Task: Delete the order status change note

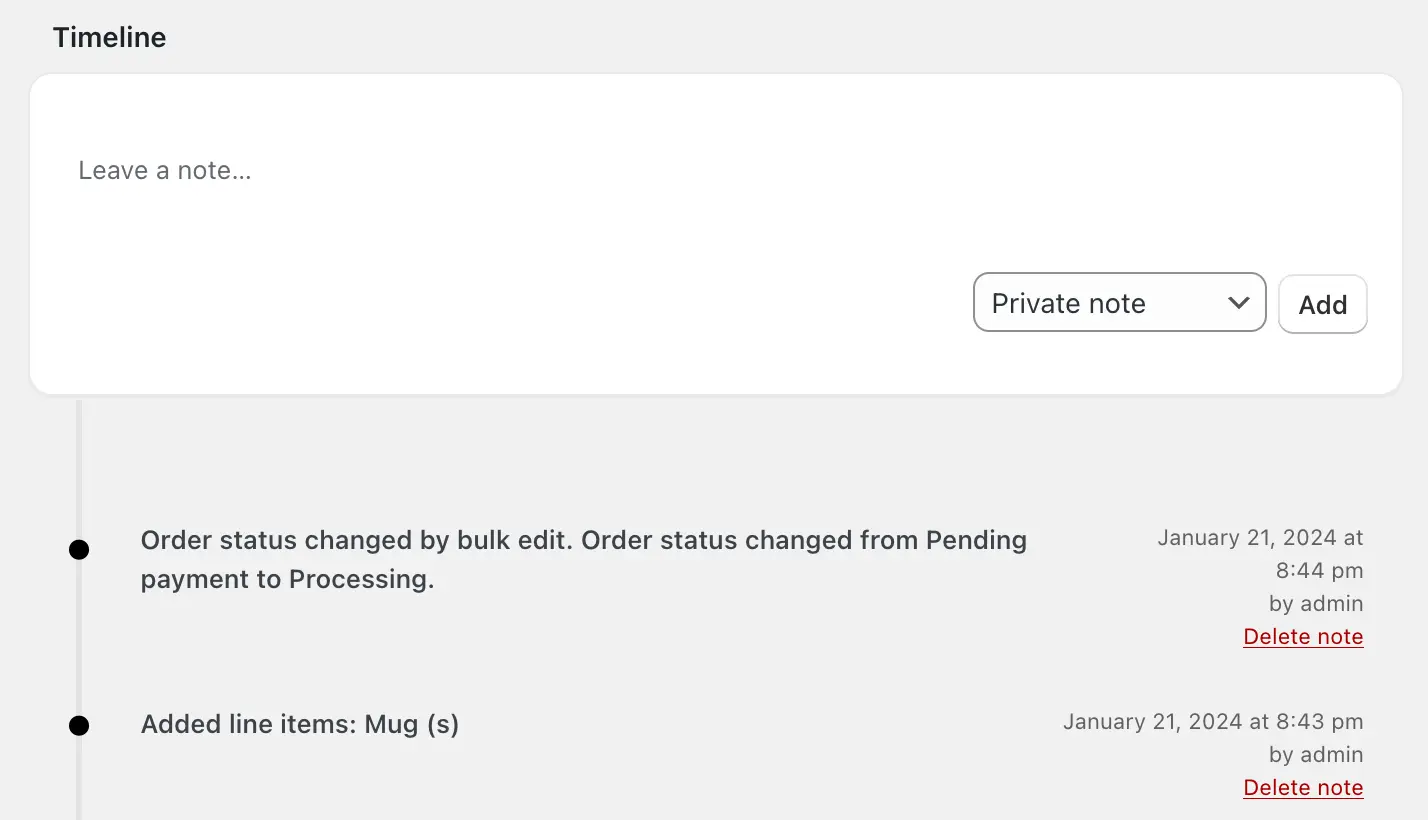Action: click(x=1302, y=636)
